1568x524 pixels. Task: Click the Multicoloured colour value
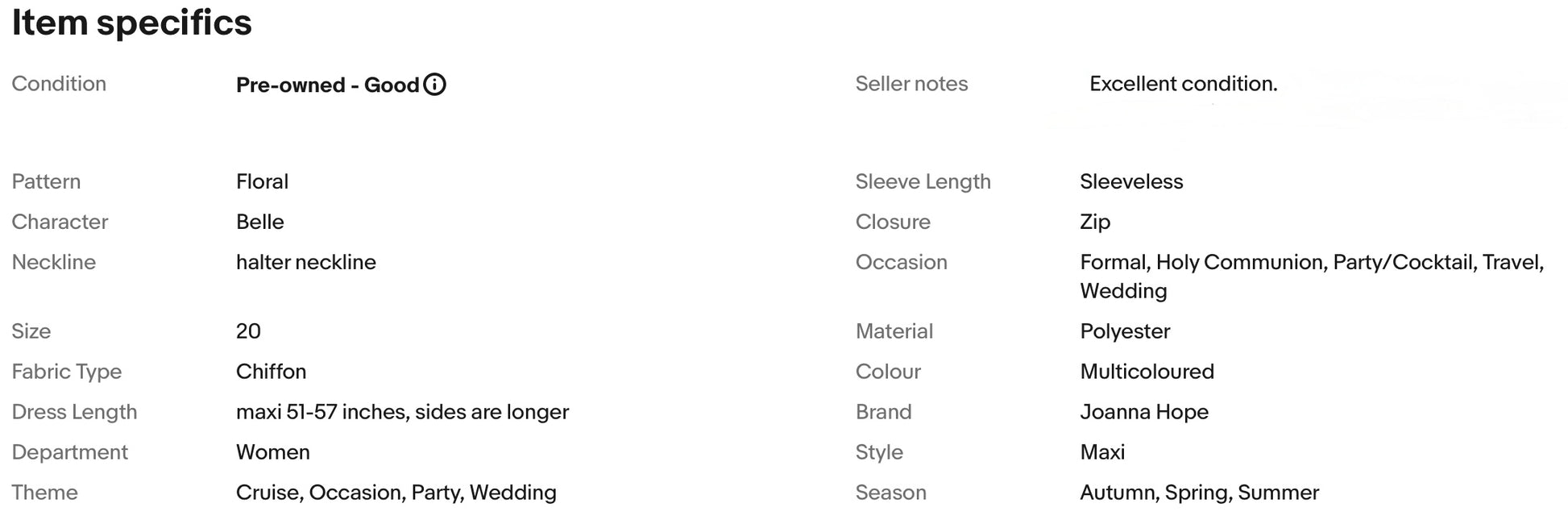[1147, 372]
